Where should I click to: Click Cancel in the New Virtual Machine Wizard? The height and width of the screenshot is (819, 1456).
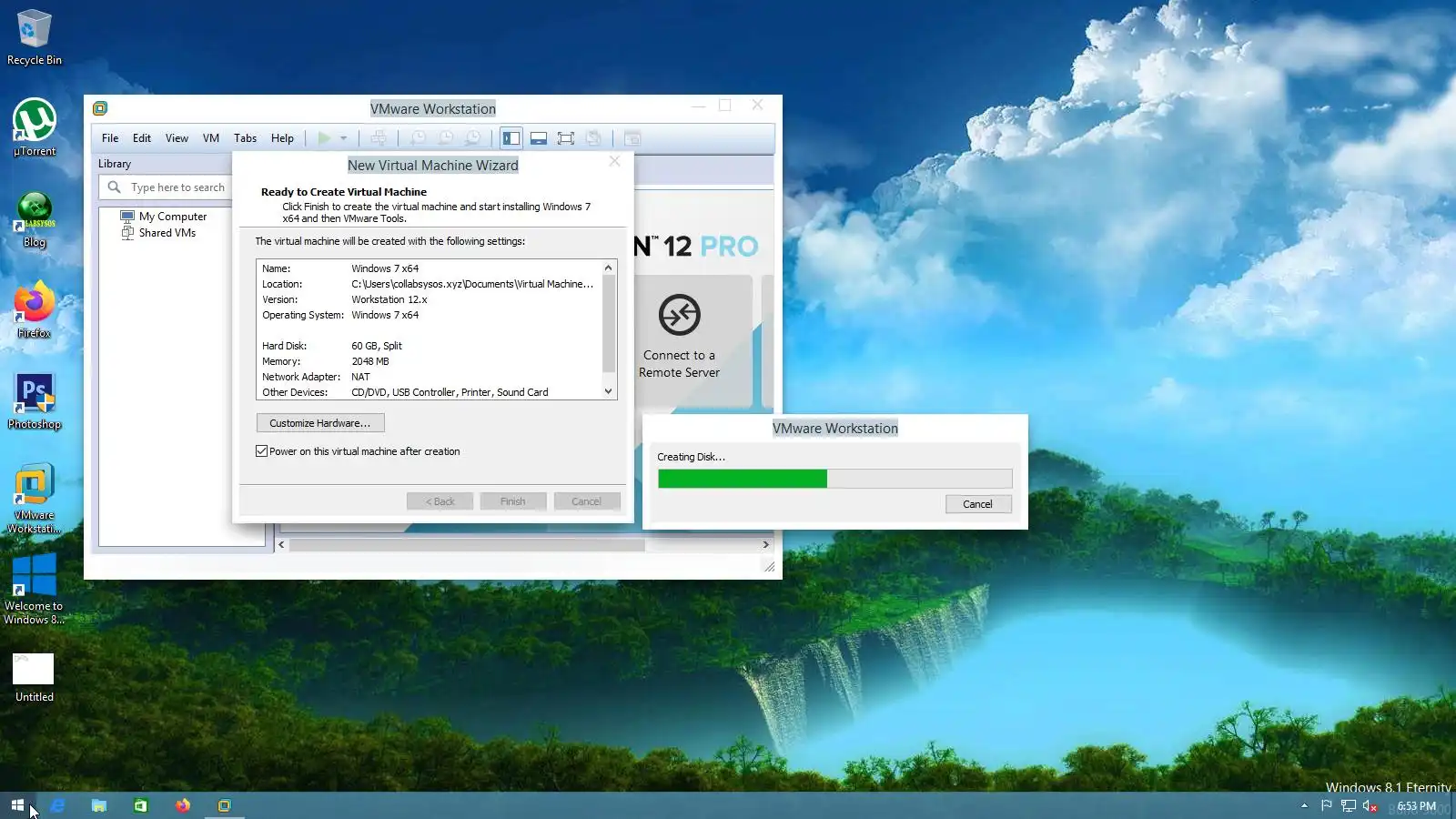point(587,501)
